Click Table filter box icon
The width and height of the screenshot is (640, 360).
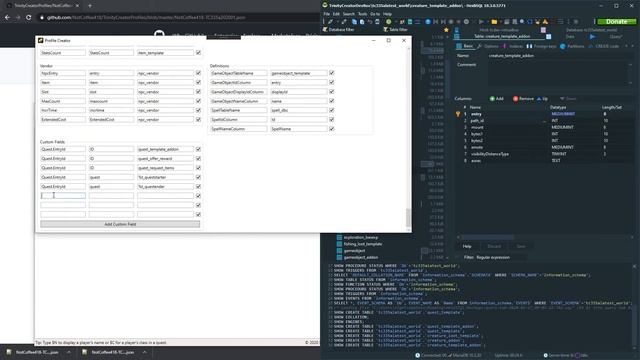click(385, 29)
